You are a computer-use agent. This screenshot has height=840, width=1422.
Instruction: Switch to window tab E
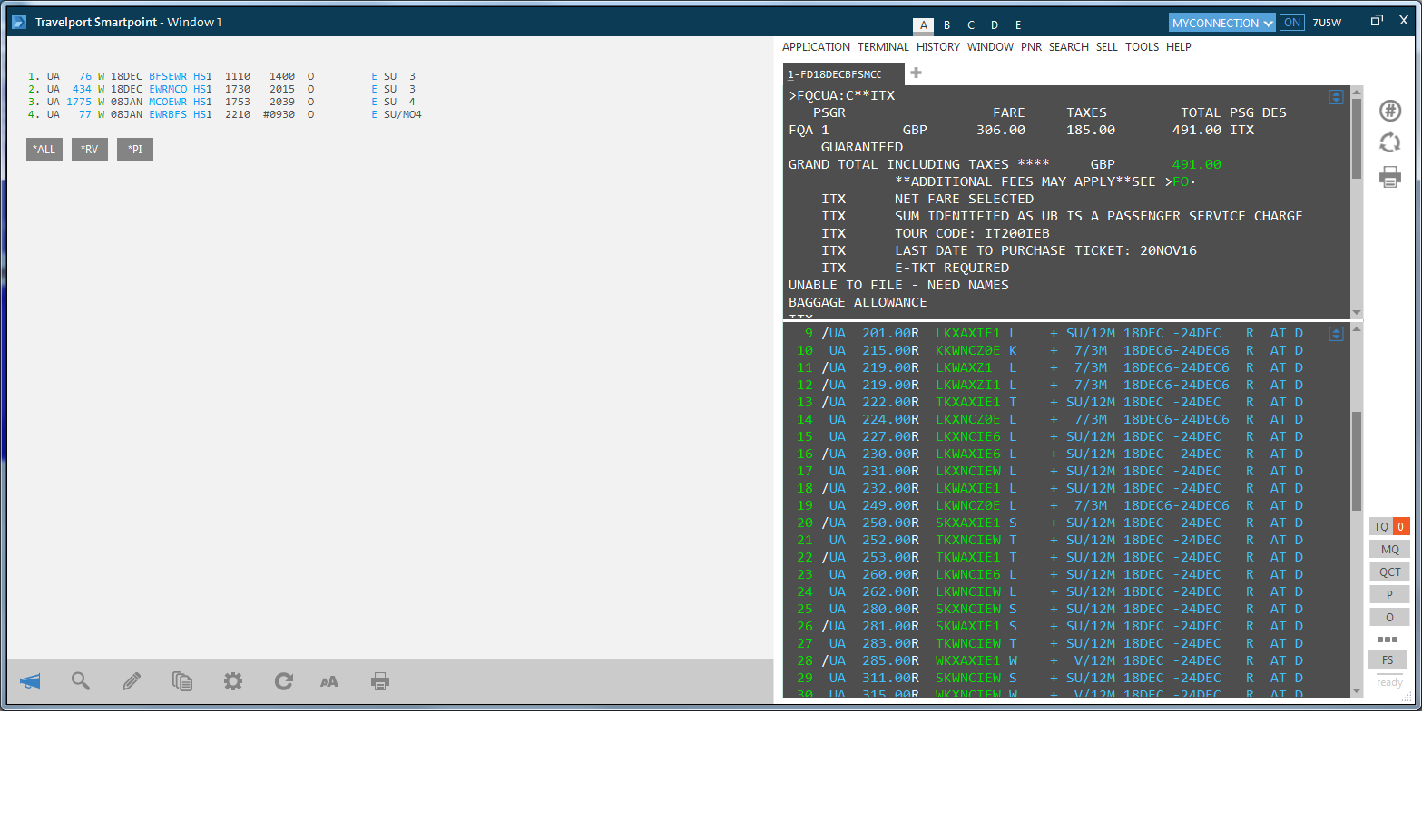click(x=1018, y=25)
